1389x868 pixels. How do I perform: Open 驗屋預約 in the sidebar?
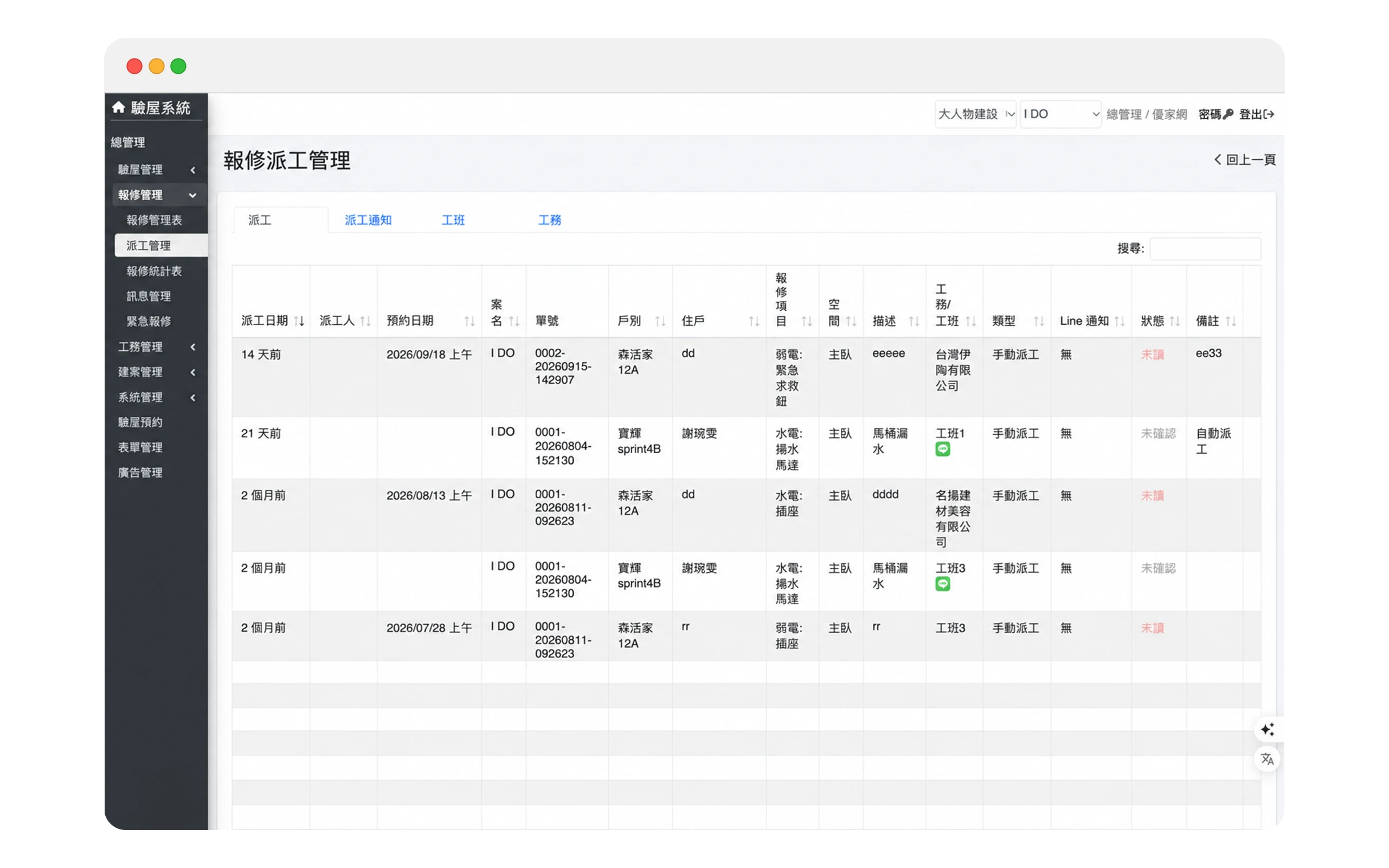[140, 422]
